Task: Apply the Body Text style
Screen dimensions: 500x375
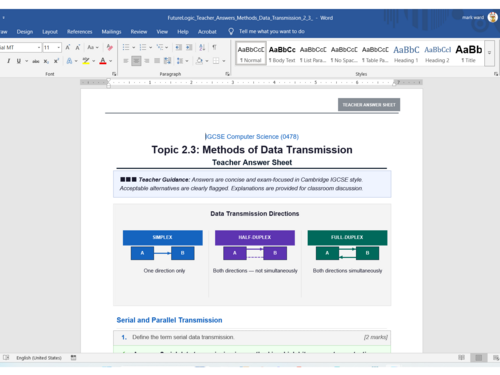Action: click(282, 53)
